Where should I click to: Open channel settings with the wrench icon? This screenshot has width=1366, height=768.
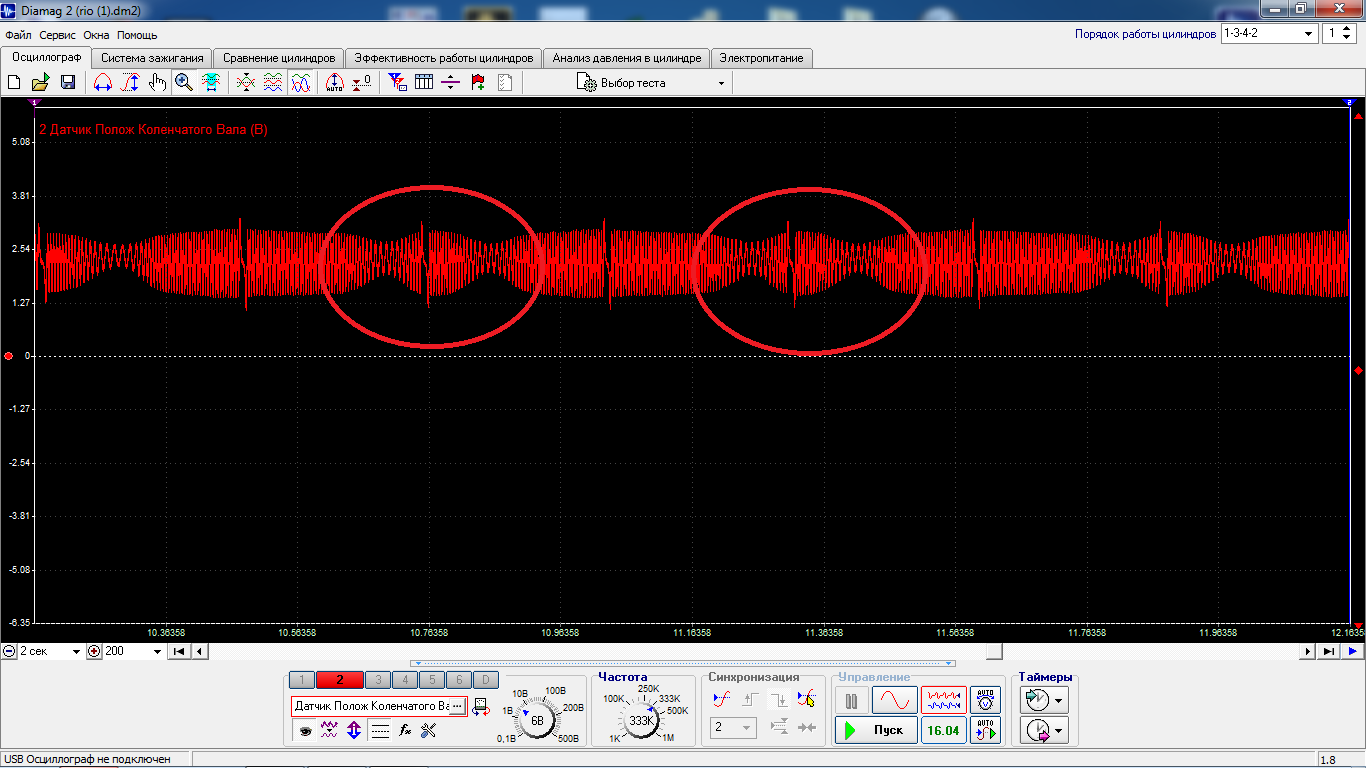pyautogui.click(x=430, y=731)
